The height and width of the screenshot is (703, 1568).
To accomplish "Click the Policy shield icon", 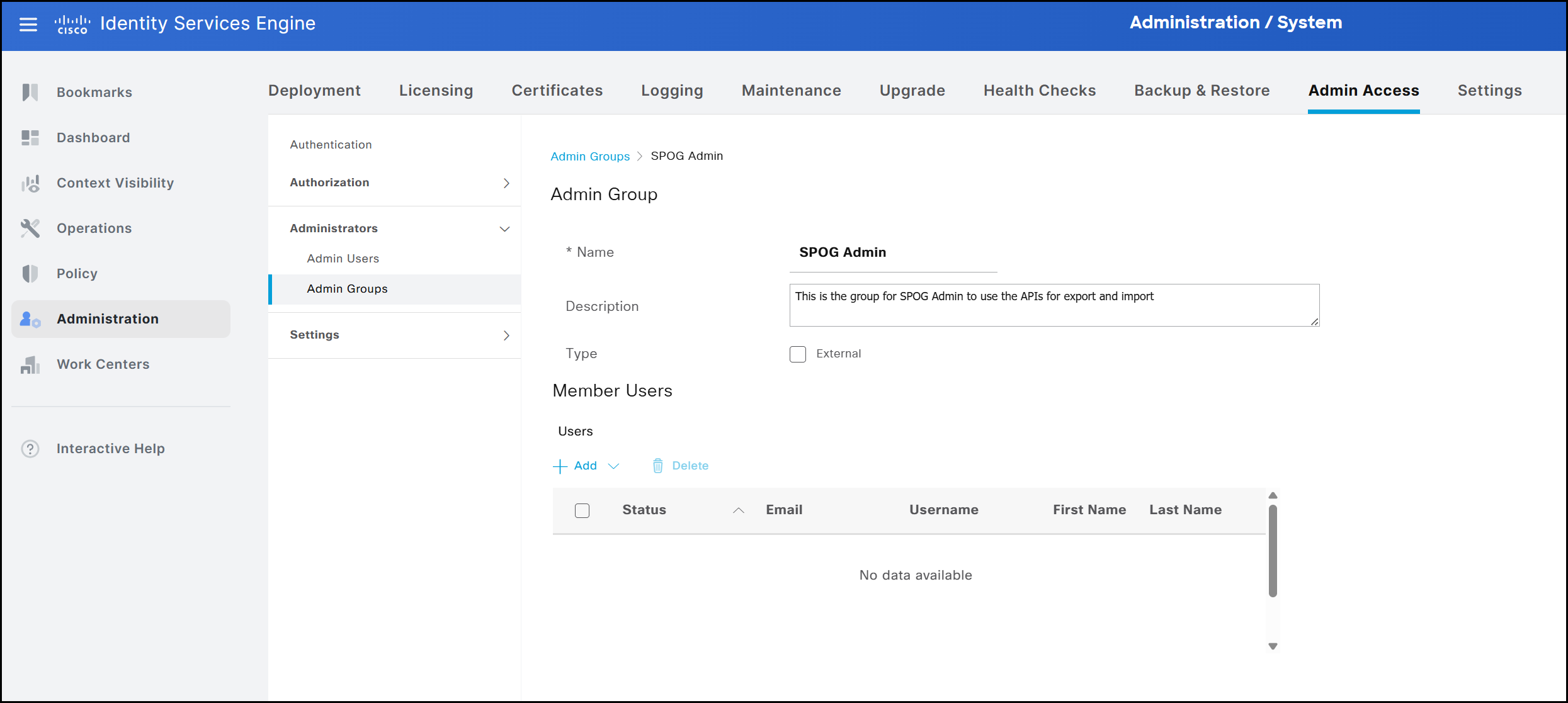I will pyautogui.click(x=30, y=274).
